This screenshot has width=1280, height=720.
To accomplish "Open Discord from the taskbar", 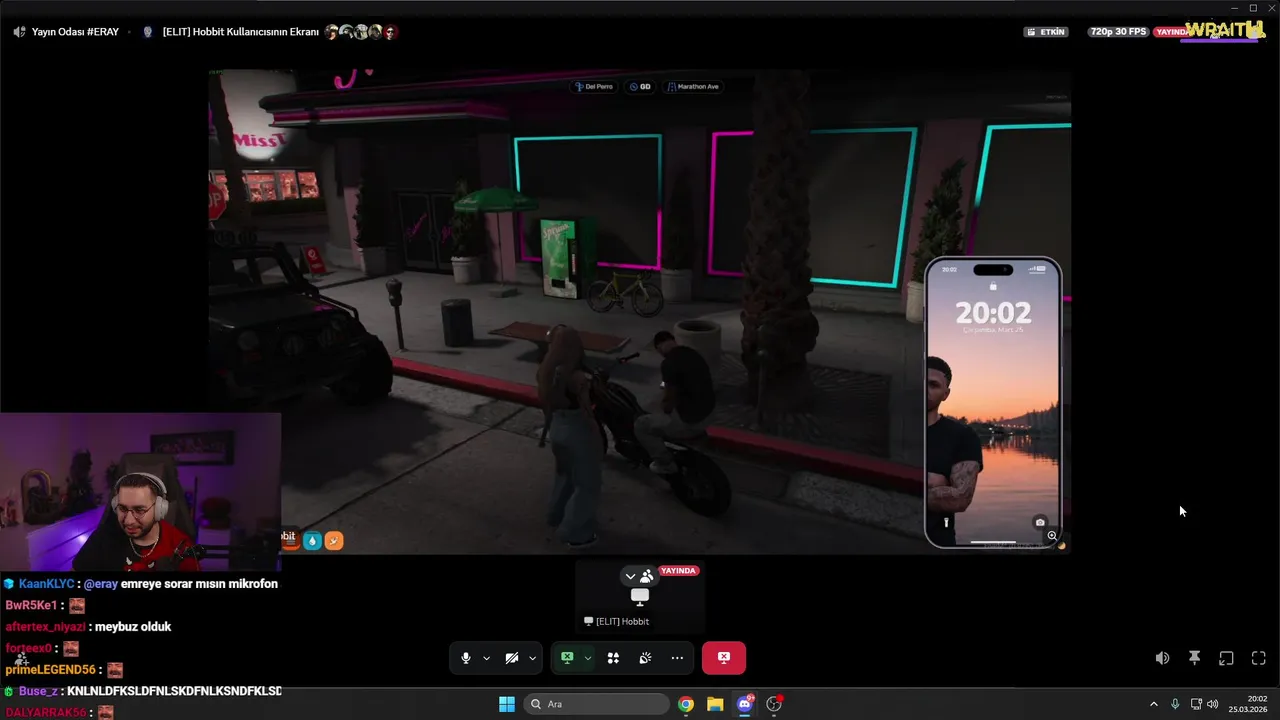I will pos(744,704).
